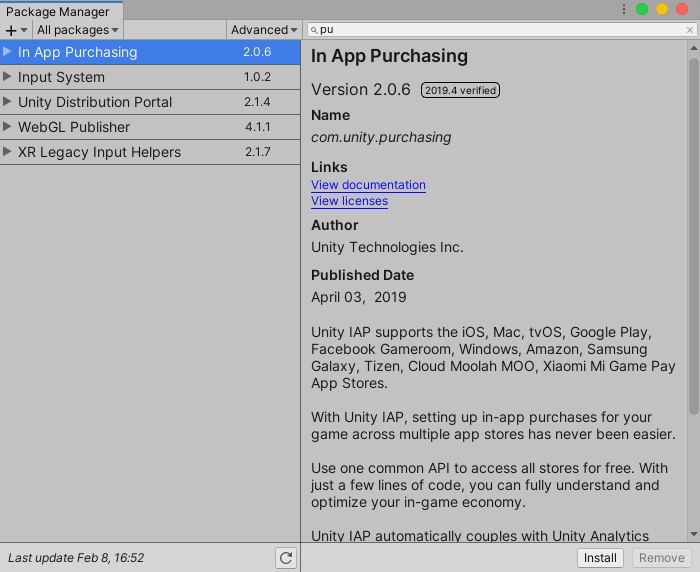Viewport: 700px width, 572px height.
Task: Select the Input System package
Action: [150, 77]
